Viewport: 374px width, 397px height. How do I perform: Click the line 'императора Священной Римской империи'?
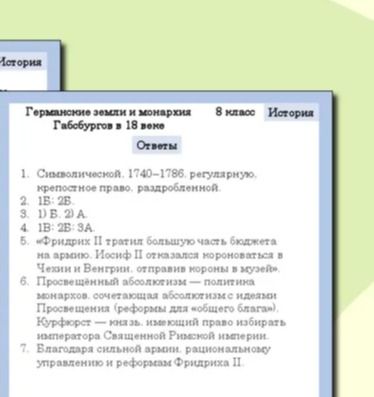pos(153,336)
